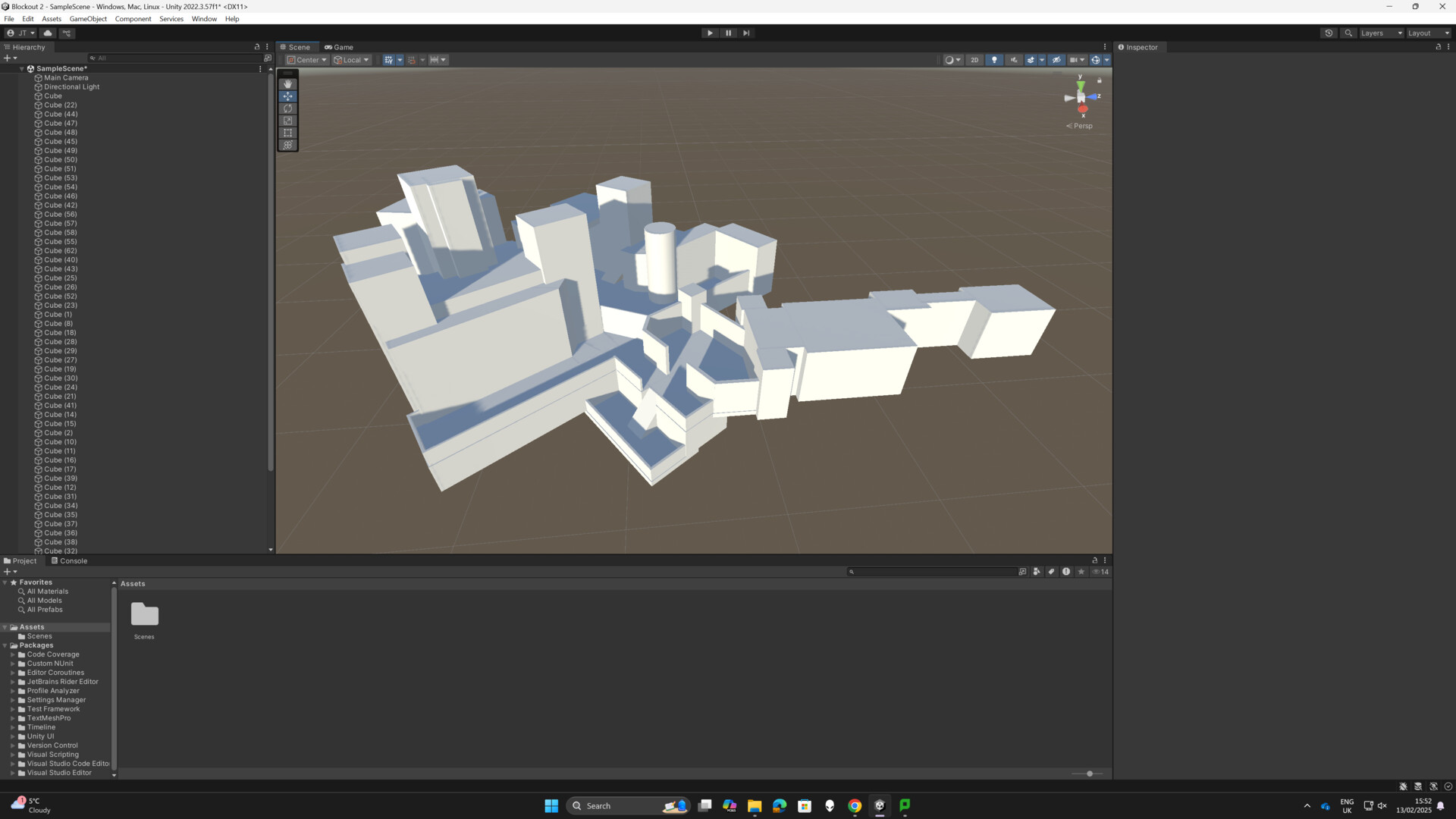Select the Rect Transform tool
The height and width of the screenshot is (819, 1456).
[288, 133]
